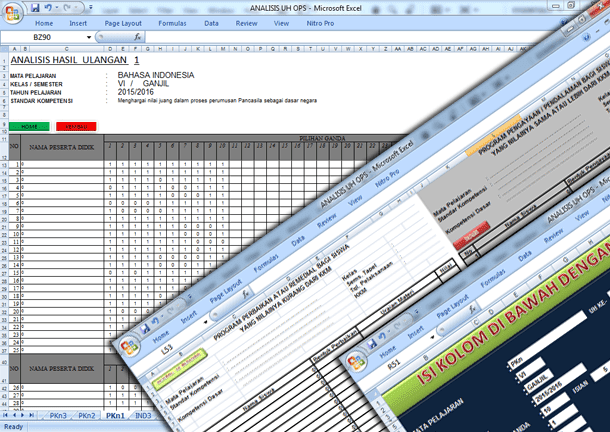Click fx Insert Function in L53 window
The image size is (610, 432).
[x=246, y=293]
